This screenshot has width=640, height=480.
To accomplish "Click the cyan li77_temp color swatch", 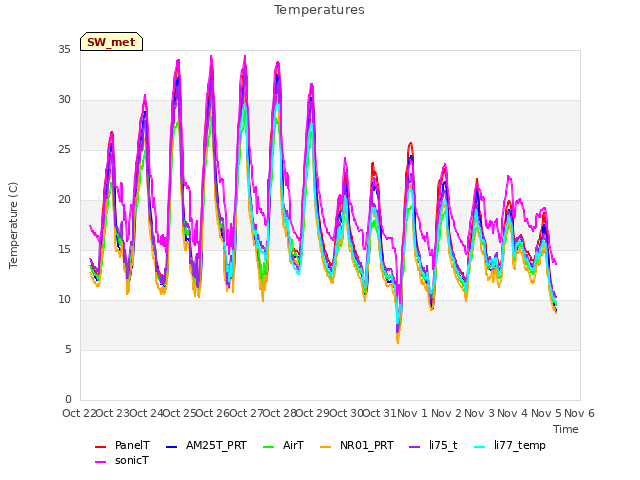I will [480, 447].
